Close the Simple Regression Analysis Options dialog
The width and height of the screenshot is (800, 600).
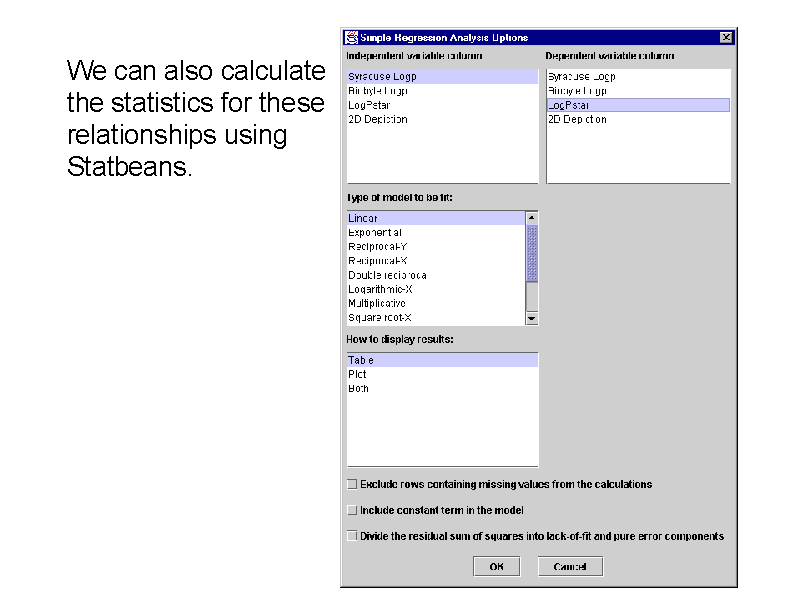point(726,37)
